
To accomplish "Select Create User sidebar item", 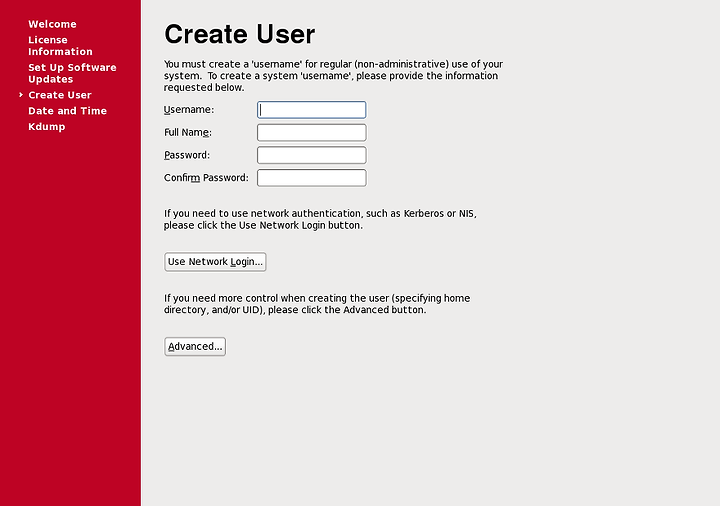I will 60,95.
